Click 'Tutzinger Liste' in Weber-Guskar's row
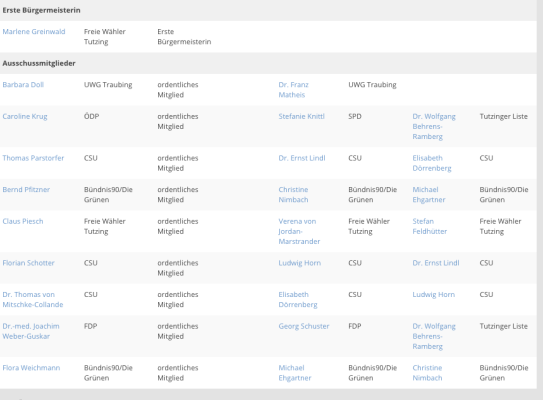The width and height of the screenshot is (543, 400). coord(504,326)
